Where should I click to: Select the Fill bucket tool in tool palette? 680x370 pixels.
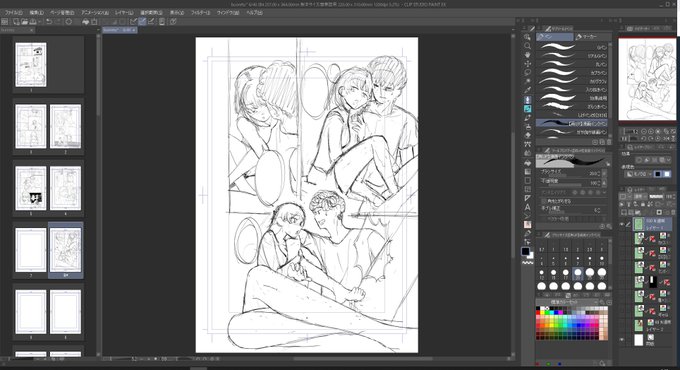[527, 162]
